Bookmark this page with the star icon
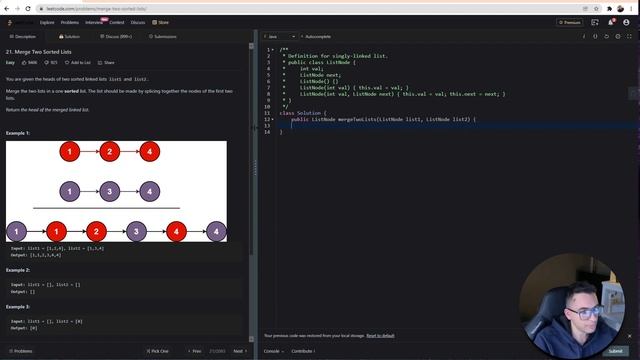640x360 pixels. tap(596, 9)
